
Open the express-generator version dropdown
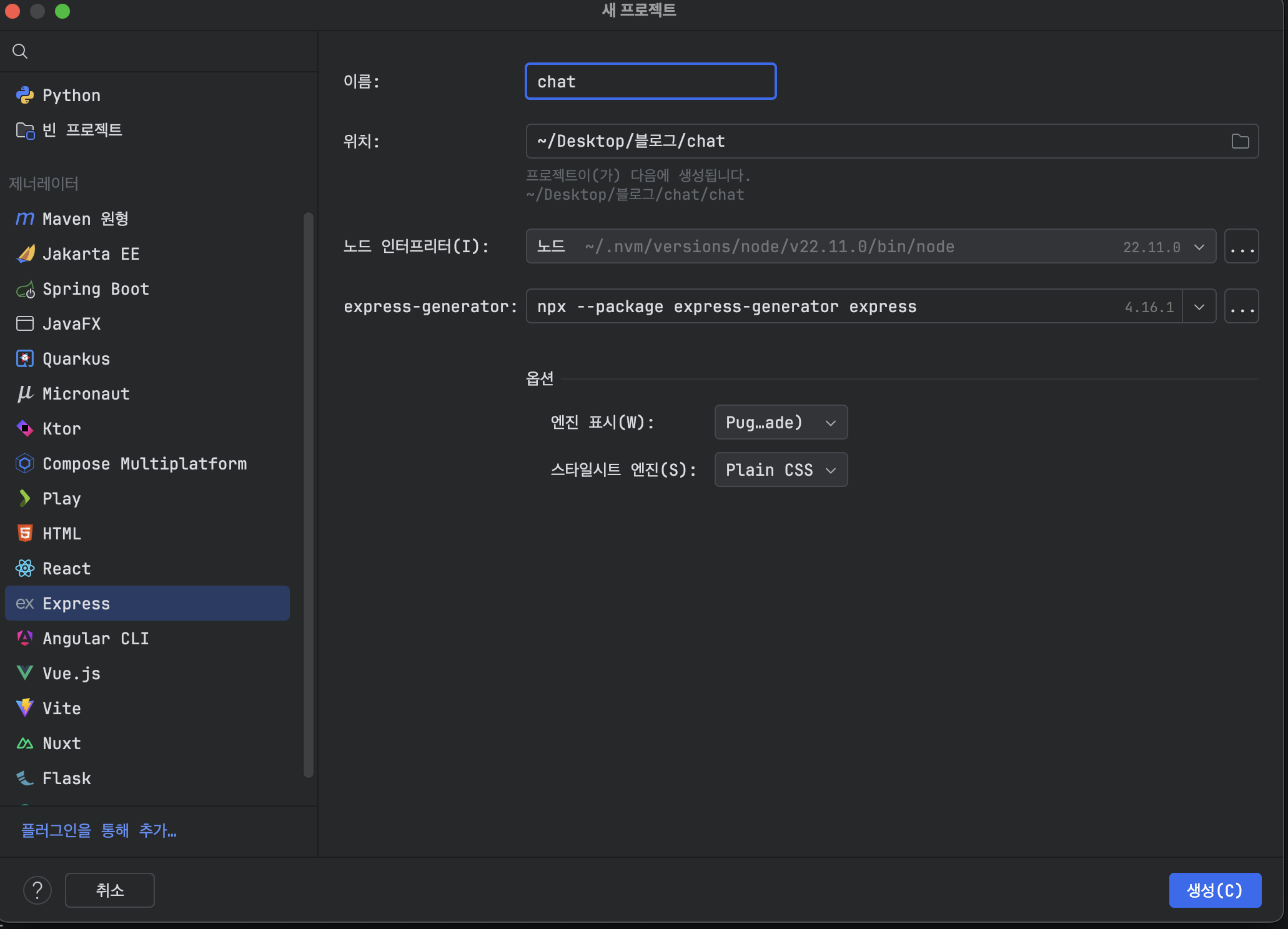(1199, 306)
